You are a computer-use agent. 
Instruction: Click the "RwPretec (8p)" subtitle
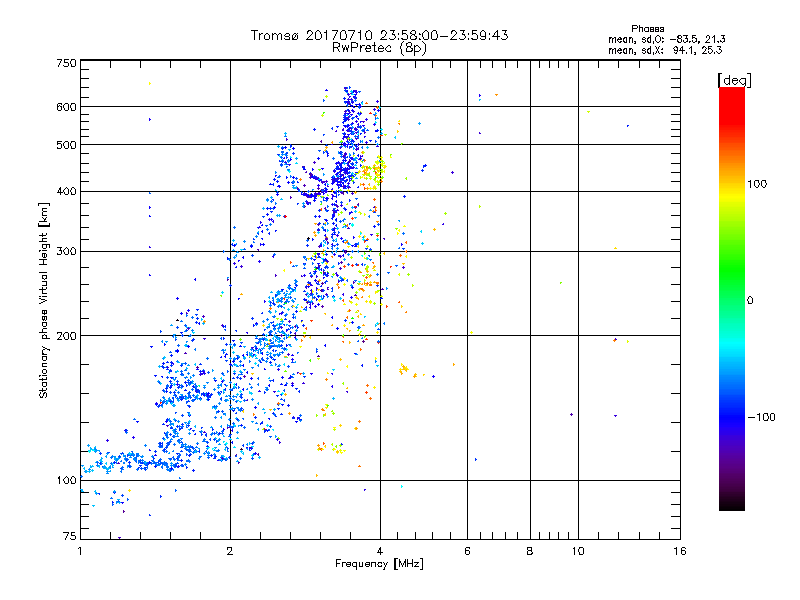[379, 48]
